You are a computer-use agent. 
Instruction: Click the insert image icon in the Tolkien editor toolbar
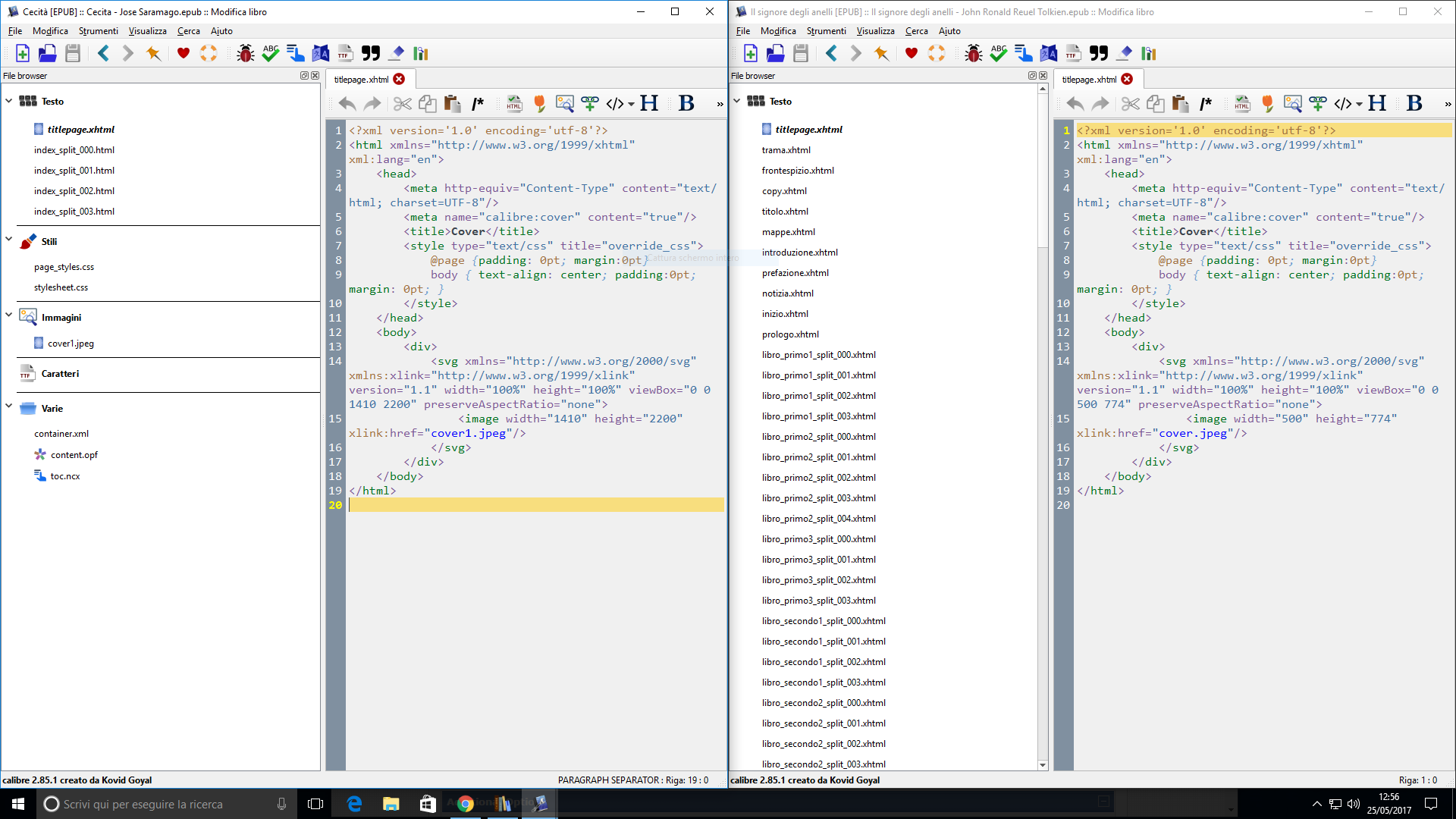pos(1292,103)
